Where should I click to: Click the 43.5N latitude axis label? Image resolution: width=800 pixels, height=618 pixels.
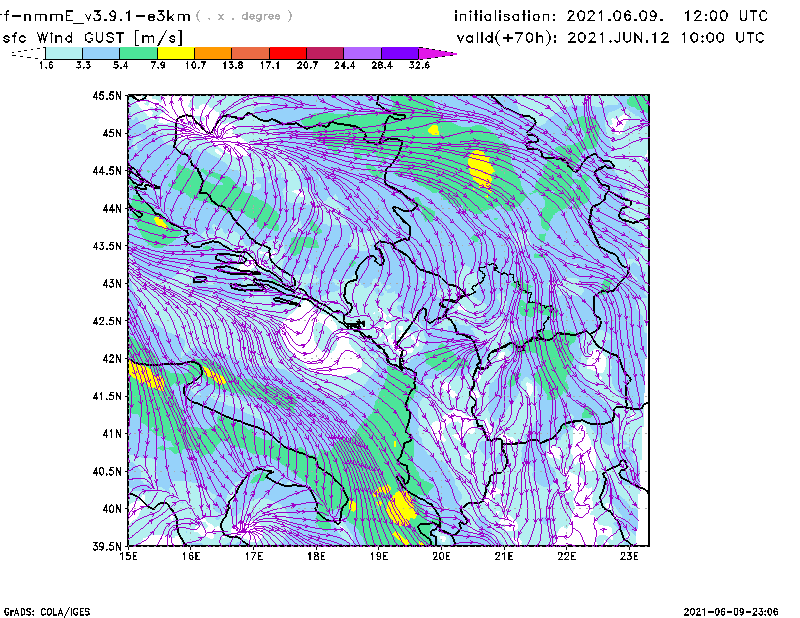(107, 246)
